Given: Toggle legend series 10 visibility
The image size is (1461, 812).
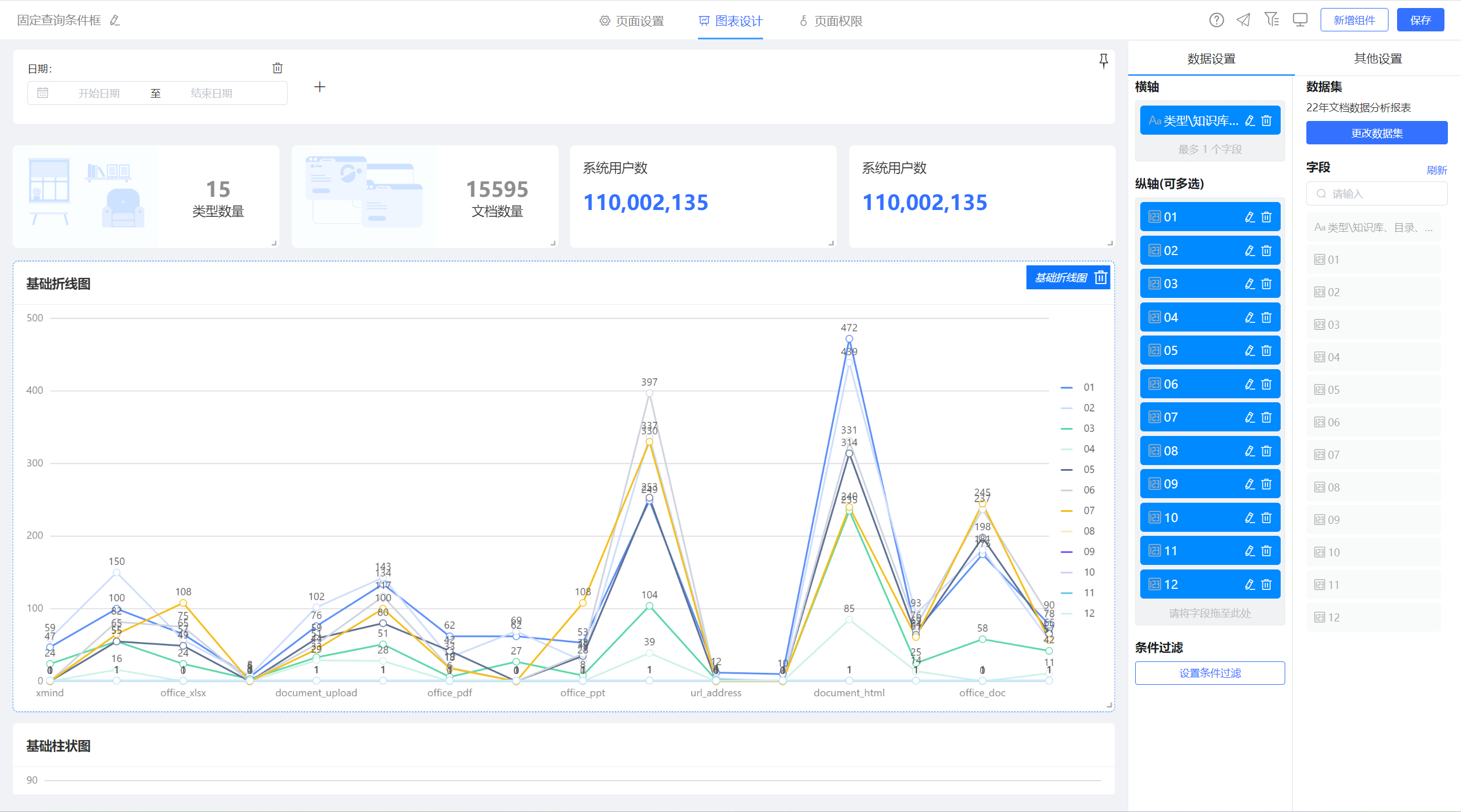Looking at the screenshot, I should tap(1077, 572).
